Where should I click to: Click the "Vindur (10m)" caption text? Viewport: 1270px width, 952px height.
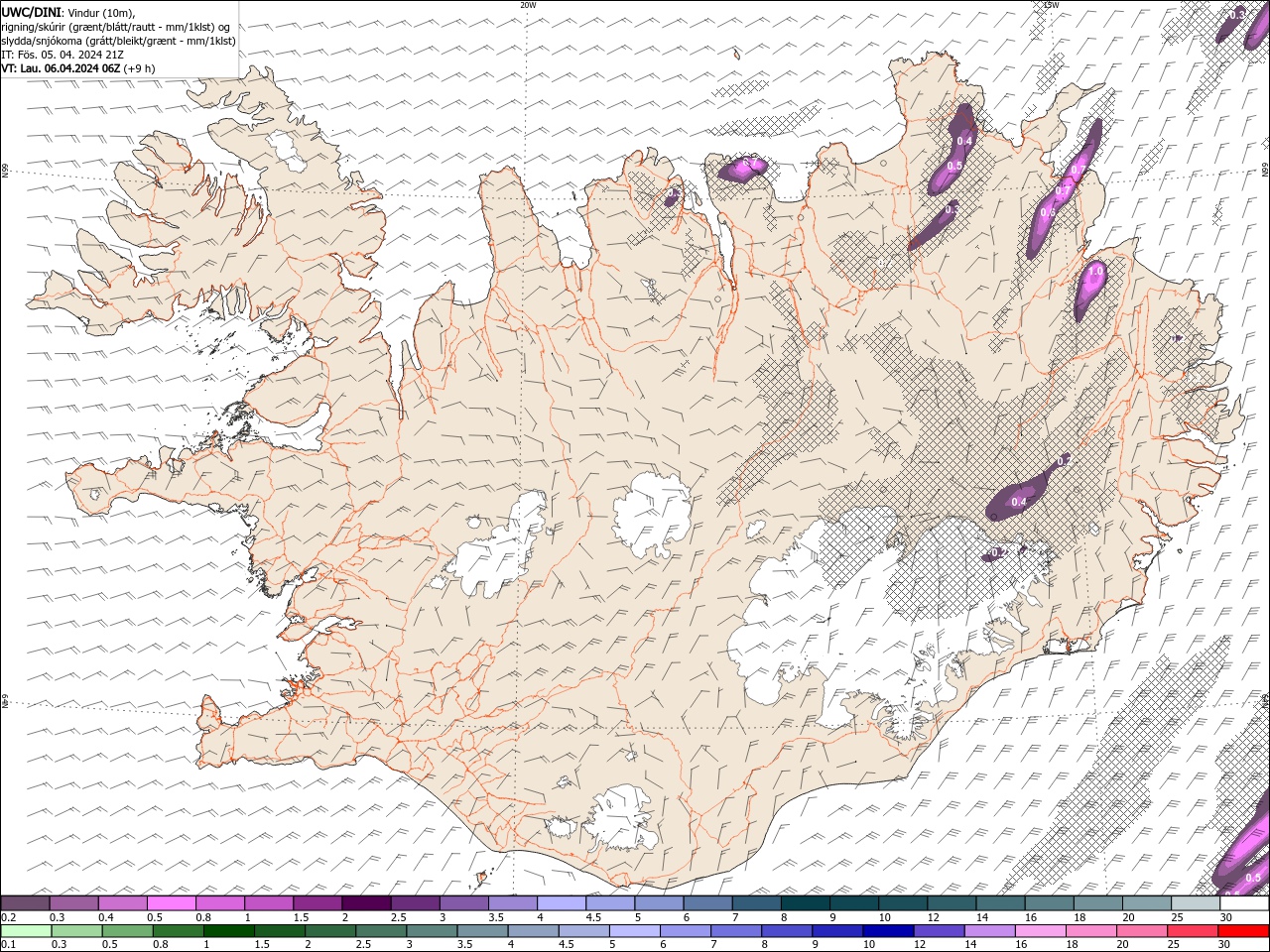pyautogui.click(x=100, y=12)
